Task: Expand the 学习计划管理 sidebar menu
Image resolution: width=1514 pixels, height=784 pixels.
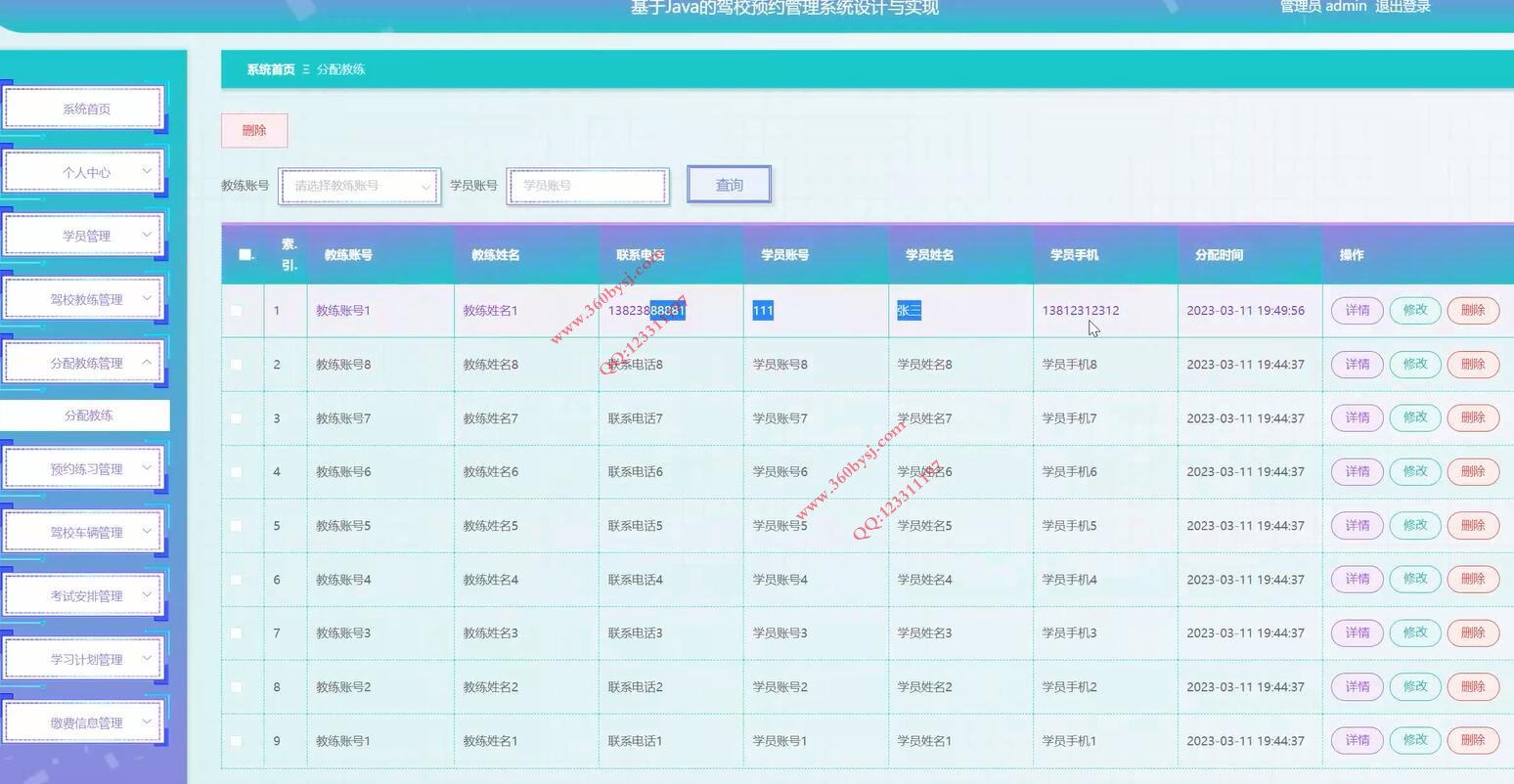Action: [x=84, y=660]
